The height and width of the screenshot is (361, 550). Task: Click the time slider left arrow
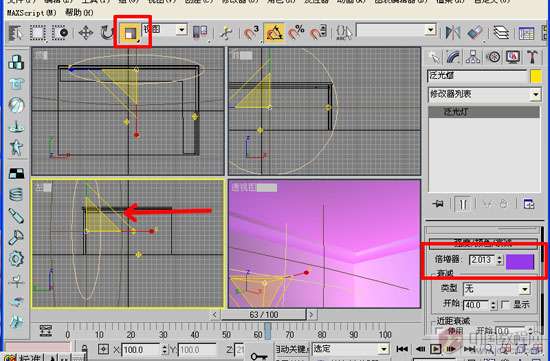(x=215, y=315)
